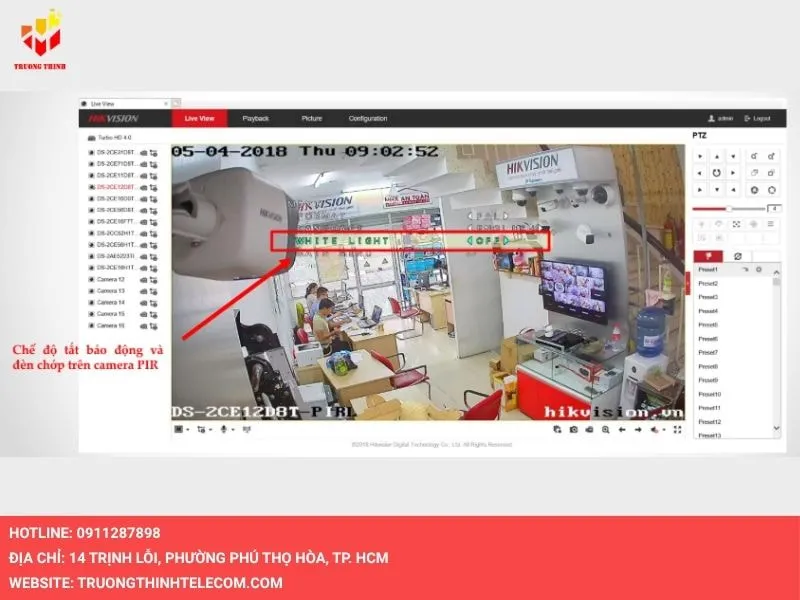
Task: Click the PTZ speed slider
Action: click(729, 208)
